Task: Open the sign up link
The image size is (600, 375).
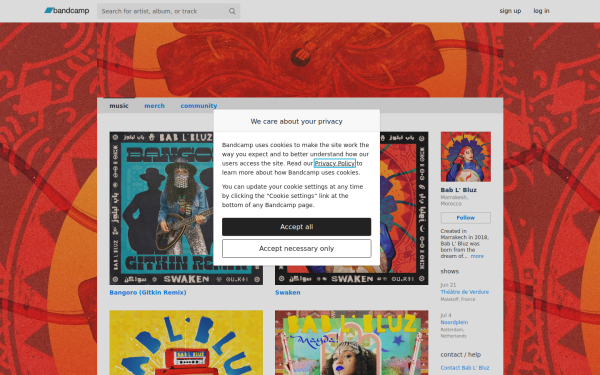Action: click(x=510, y=11)
